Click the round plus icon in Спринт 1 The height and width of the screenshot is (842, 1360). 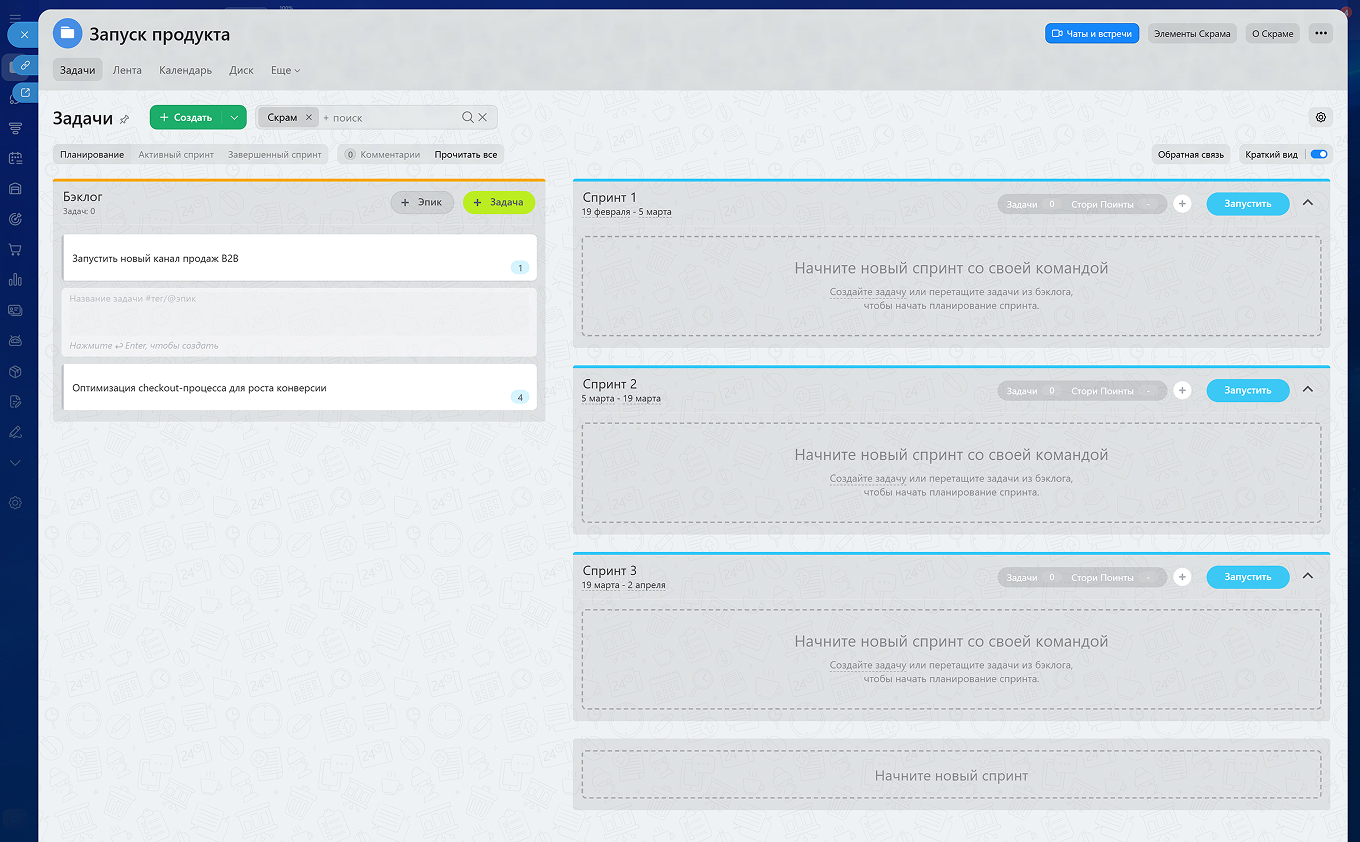[1182, 204]
